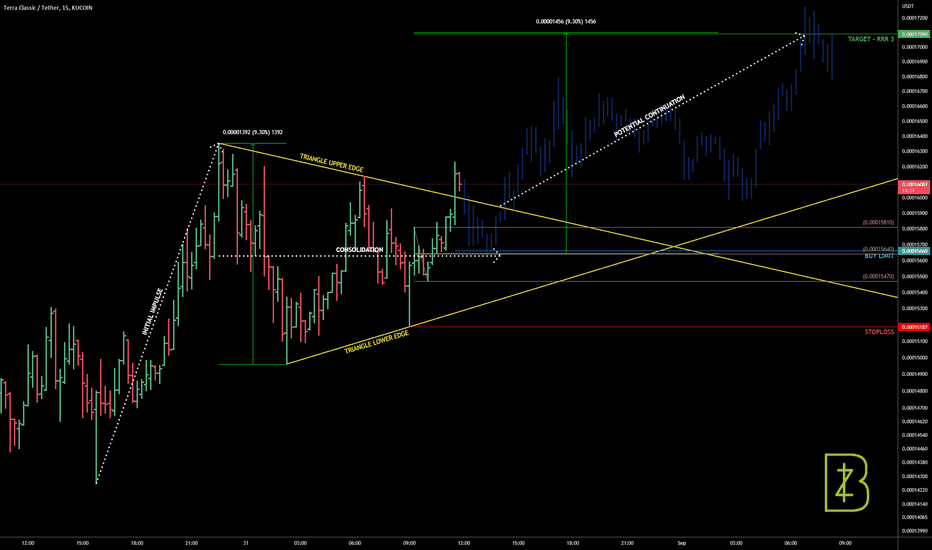Click the 0.00001456 (9.30%) measurement label

click(566, 21)
